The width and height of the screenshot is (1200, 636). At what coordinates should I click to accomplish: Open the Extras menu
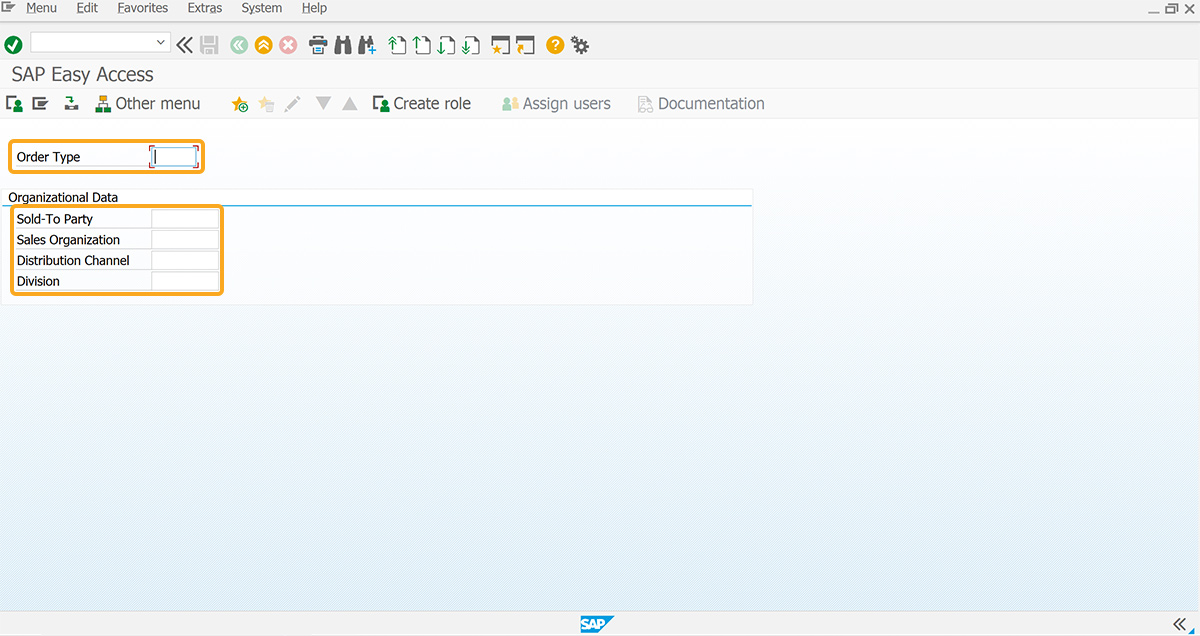point(205,8)
